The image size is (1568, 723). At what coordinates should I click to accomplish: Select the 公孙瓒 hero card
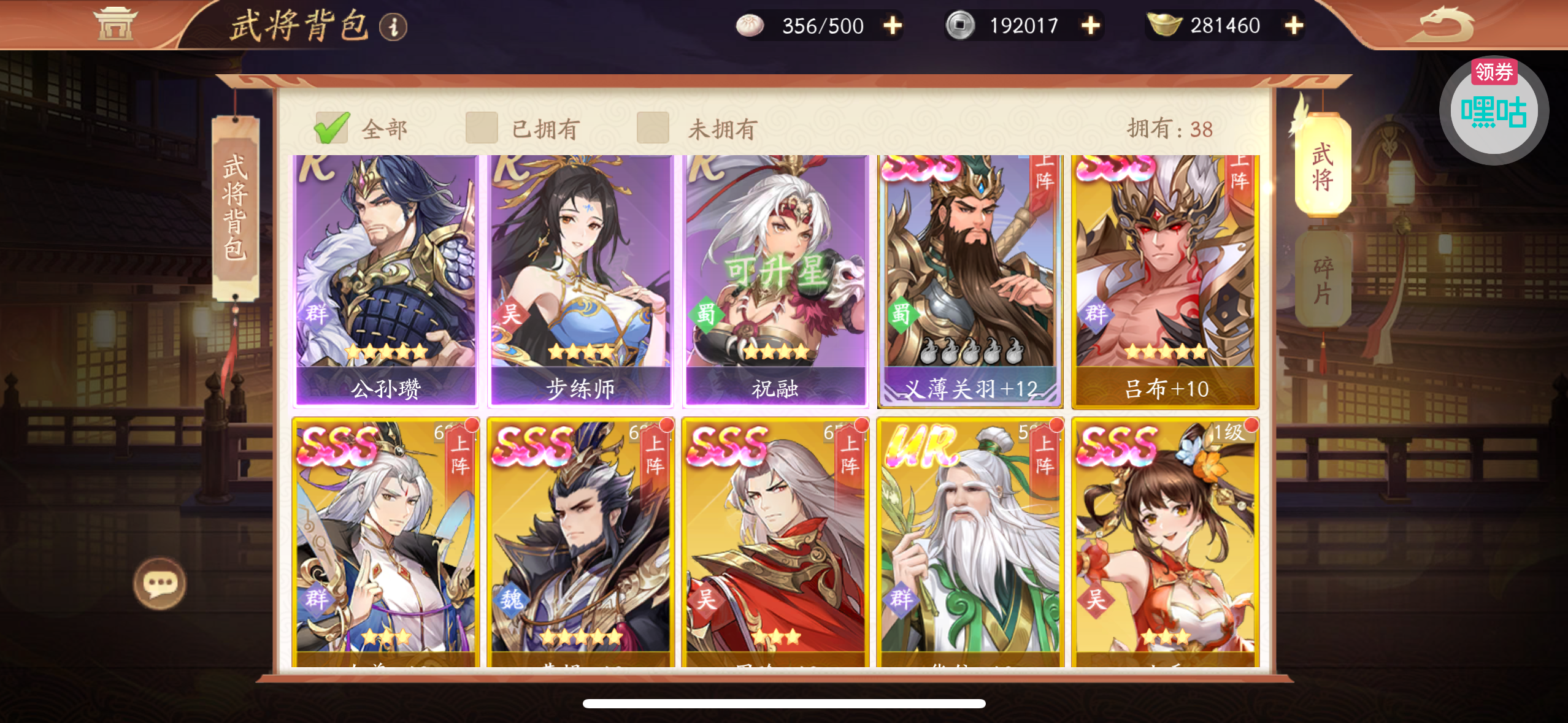point(386,281)
